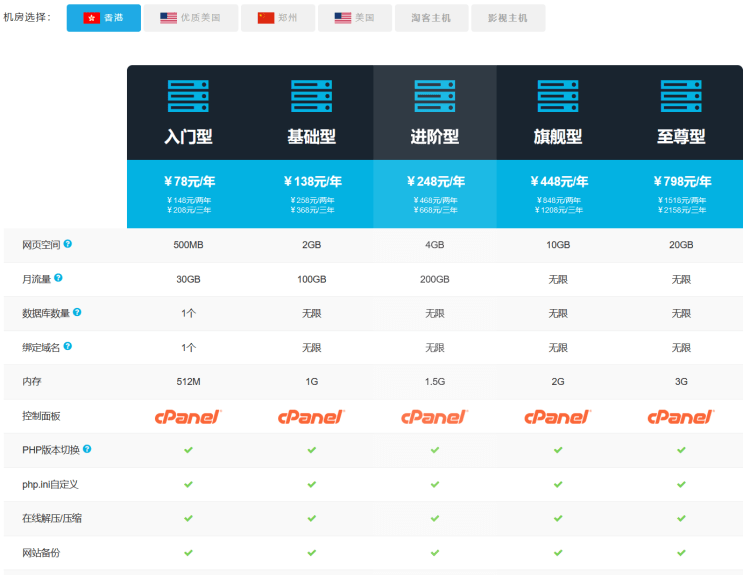Click the 10GB web space value
This screenshot has height=575, width=750.
tap(558, 245)
